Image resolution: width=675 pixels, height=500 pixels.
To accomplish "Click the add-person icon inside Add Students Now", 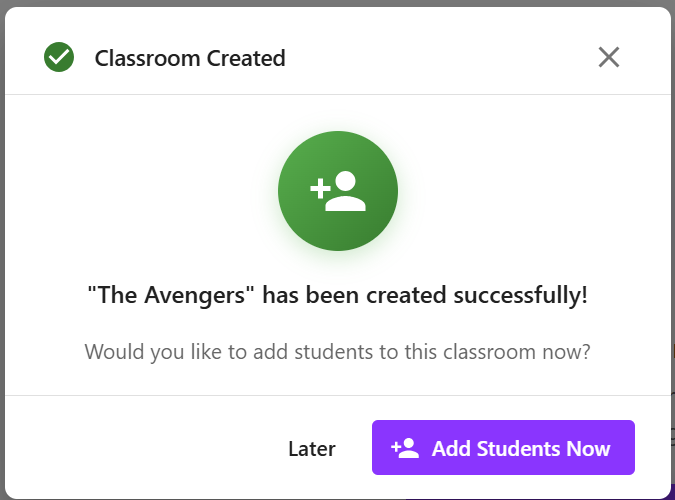I will [405, 448].
